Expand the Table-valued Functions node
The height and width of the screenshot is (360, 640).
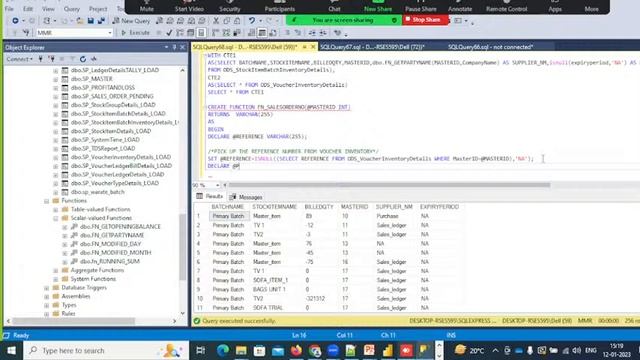(x=56, y=209)
